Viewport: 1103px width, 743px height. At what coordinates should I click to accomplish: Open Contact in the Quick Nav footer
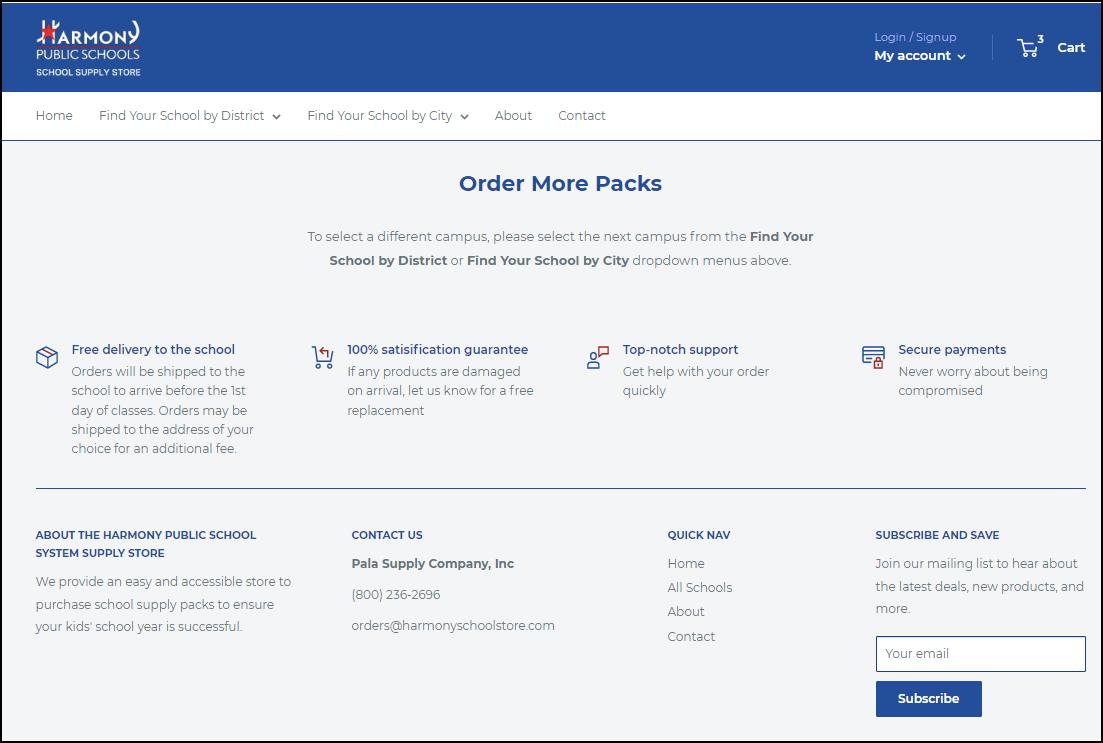(691, 636)
